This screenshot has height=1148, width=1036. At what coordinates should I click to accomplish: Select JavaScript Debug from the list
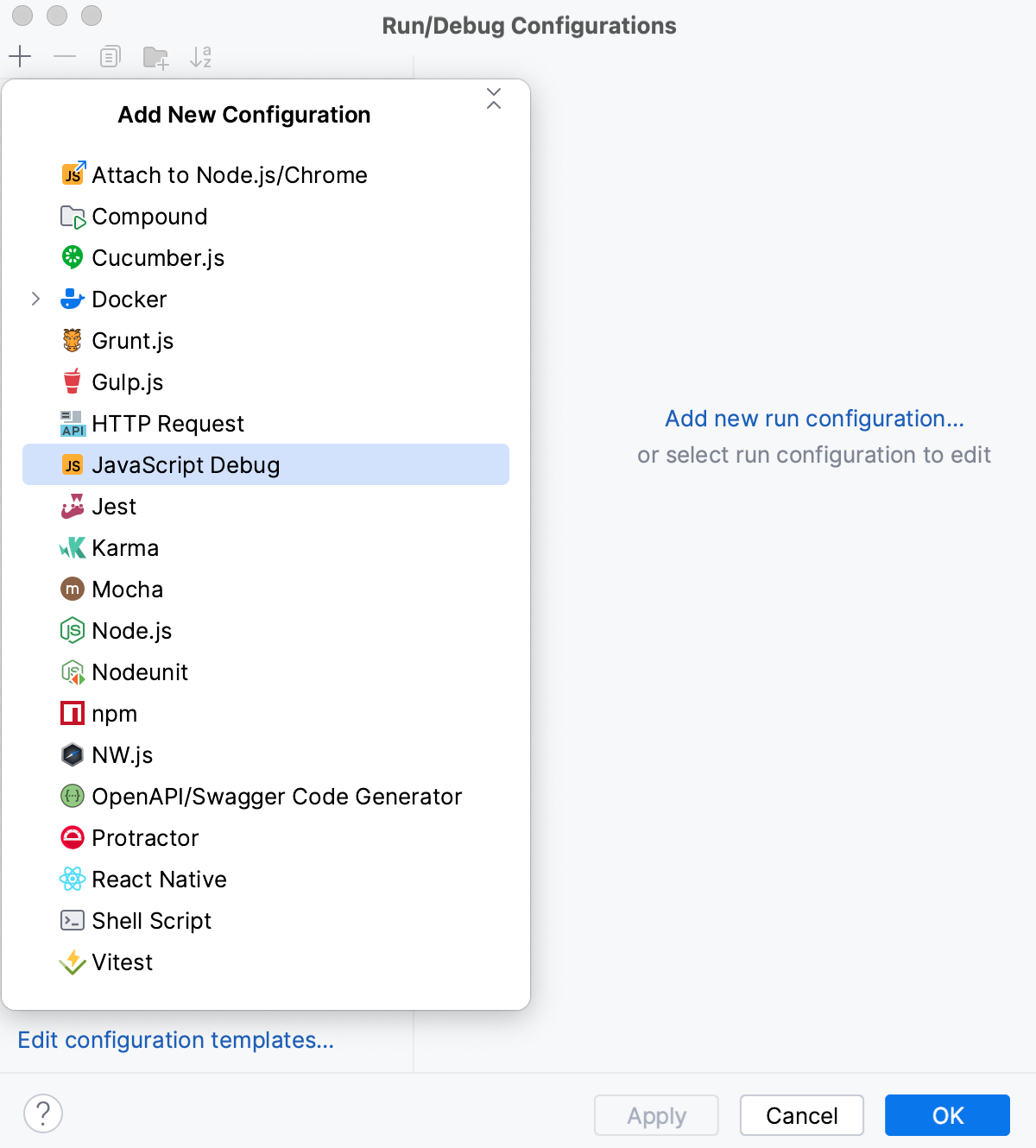(x=186, y=464)
